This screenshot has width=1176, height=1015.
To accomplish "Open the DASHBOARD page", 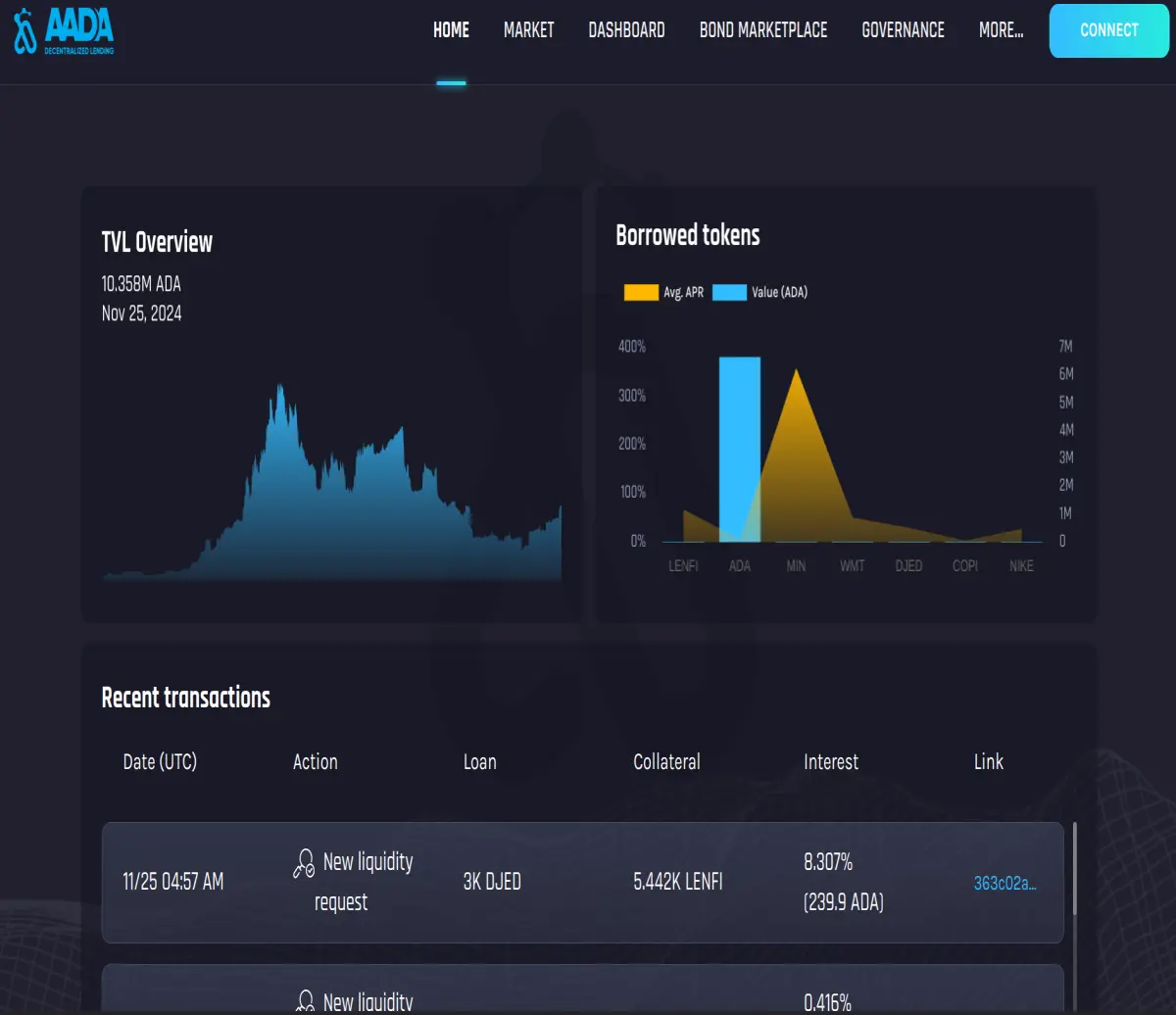I will click(626, 30).
